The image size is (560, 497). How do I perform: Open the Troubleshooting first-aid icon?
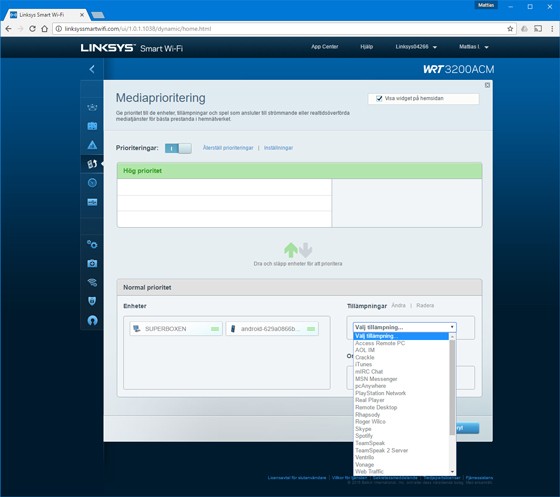[x=92, y=263]
